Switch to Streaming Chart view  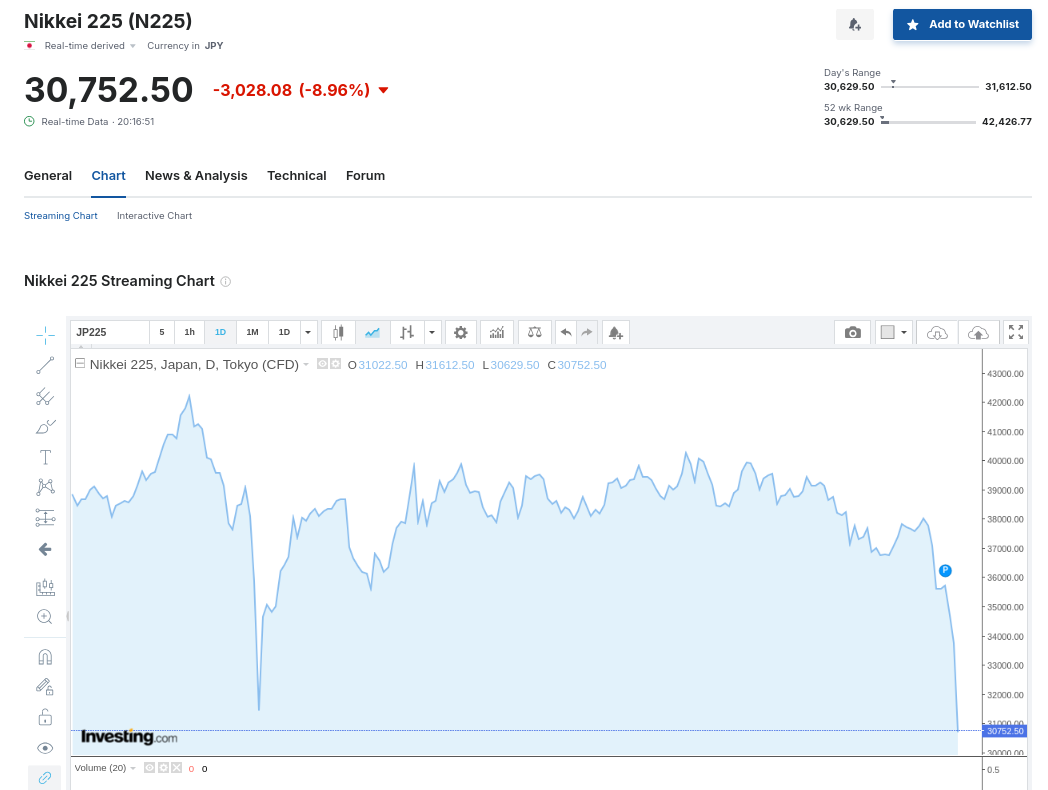coord(61,216)
